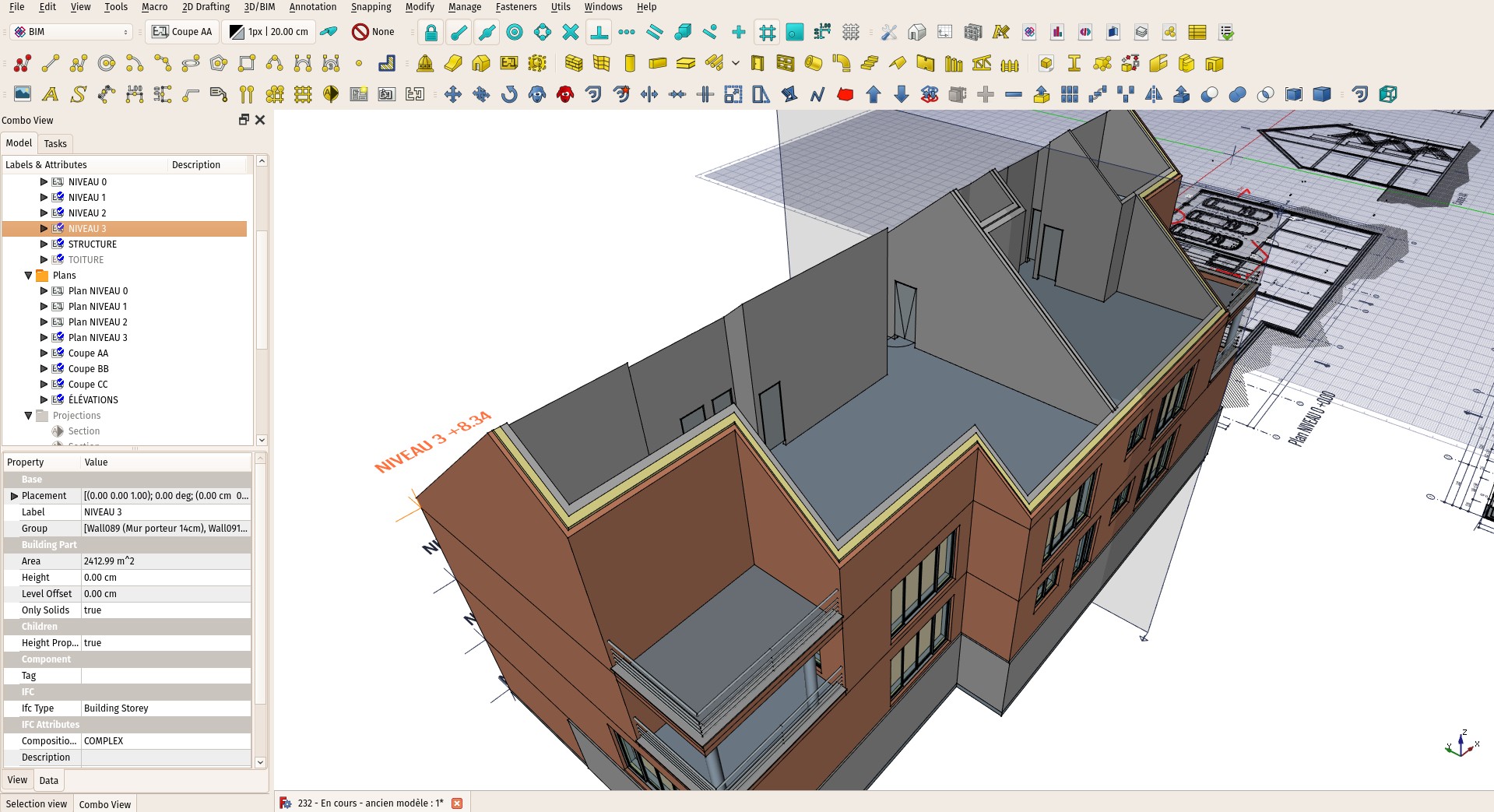1494x812 pixels.
Task: Switch to the Tasks tab
Action: [x=55, y=143]
